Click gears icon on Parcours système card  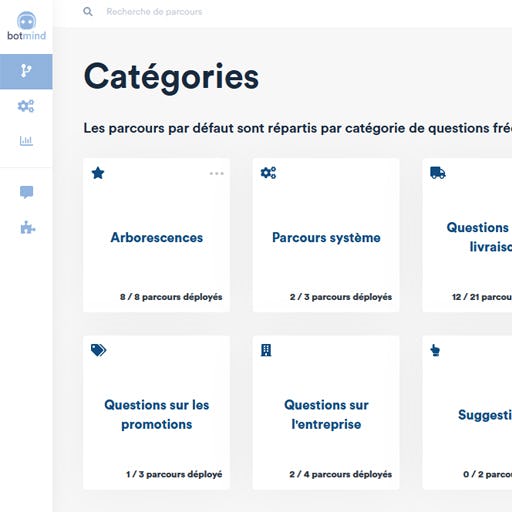coord(268,173)
